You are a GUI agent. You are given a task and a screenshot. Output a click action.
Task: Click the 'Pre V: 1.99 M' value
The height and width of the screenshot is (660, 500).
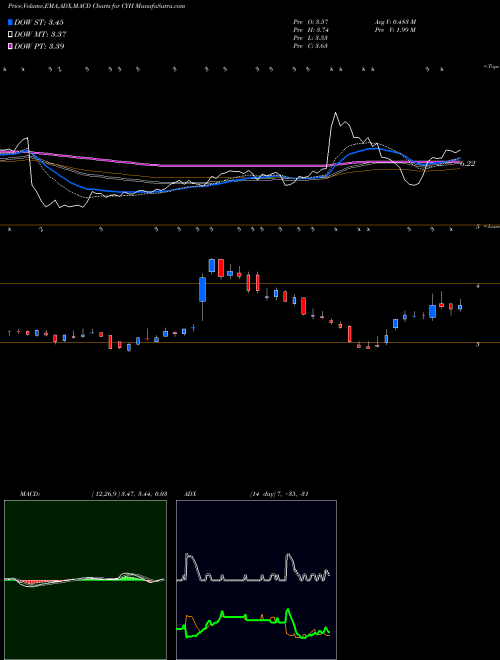pos(395,30)
